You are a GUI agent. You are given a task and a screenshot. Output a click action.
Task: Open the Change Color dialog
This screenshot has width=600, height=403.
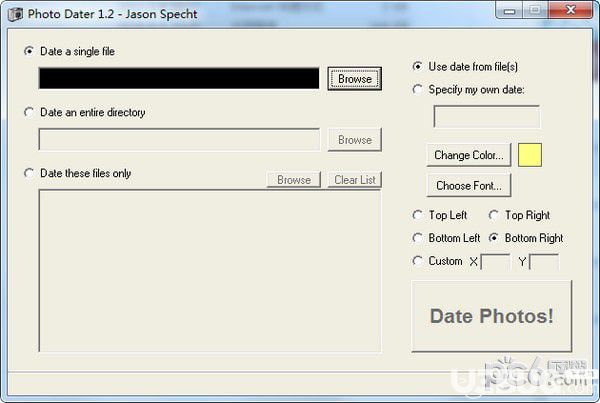(x=469, y=155)
